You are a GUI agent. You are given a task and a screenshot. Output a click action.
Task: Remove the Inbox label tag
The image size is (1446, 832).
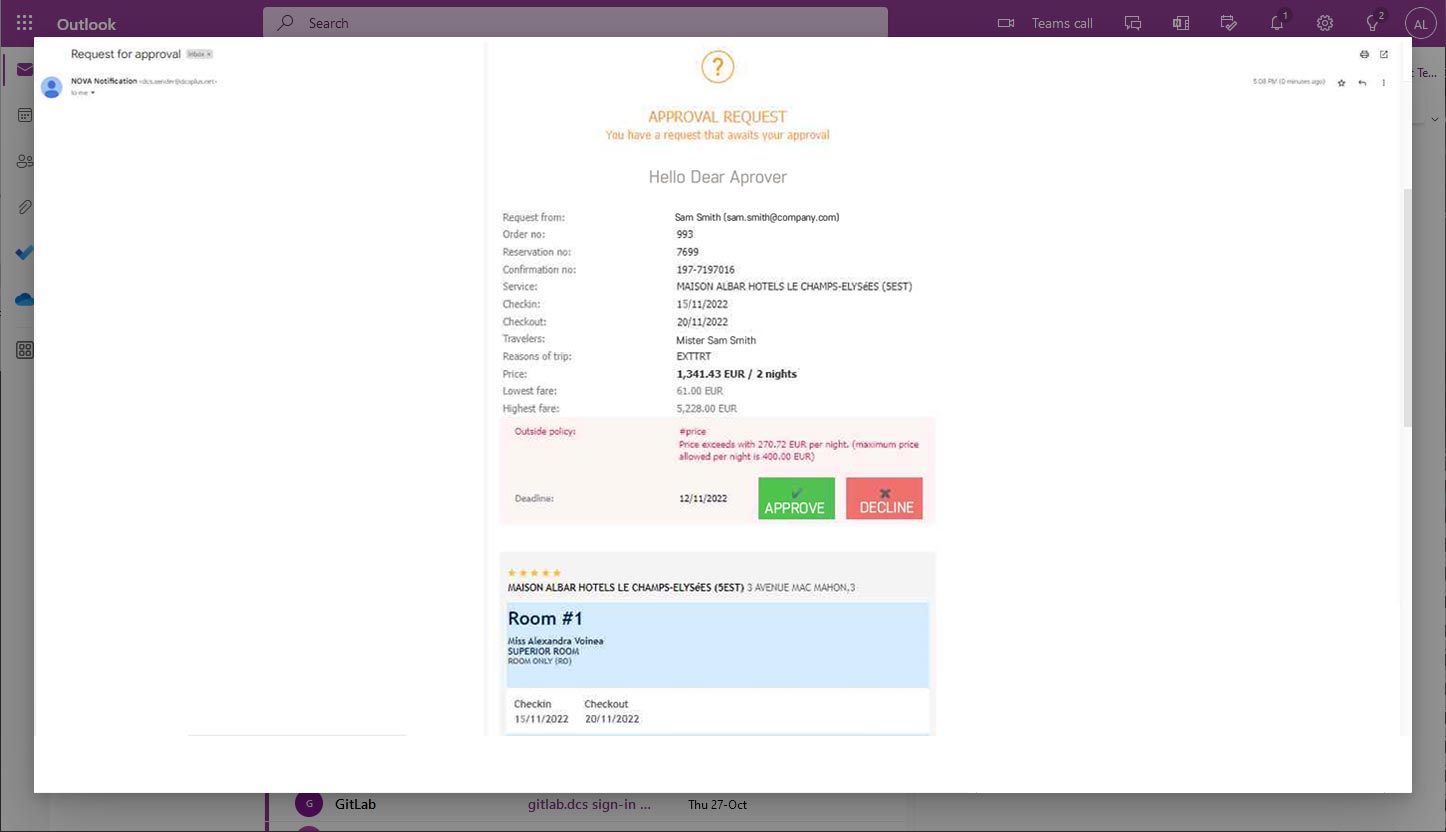tap(209, 54)
